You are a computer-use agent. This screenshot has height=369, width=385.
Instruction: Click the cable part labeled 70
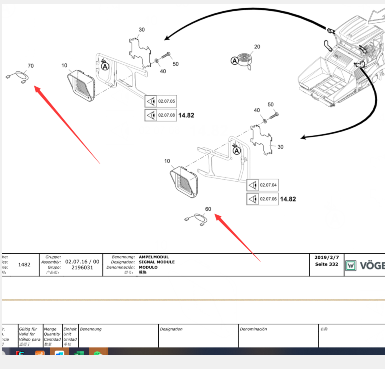(x=18, y=77)
